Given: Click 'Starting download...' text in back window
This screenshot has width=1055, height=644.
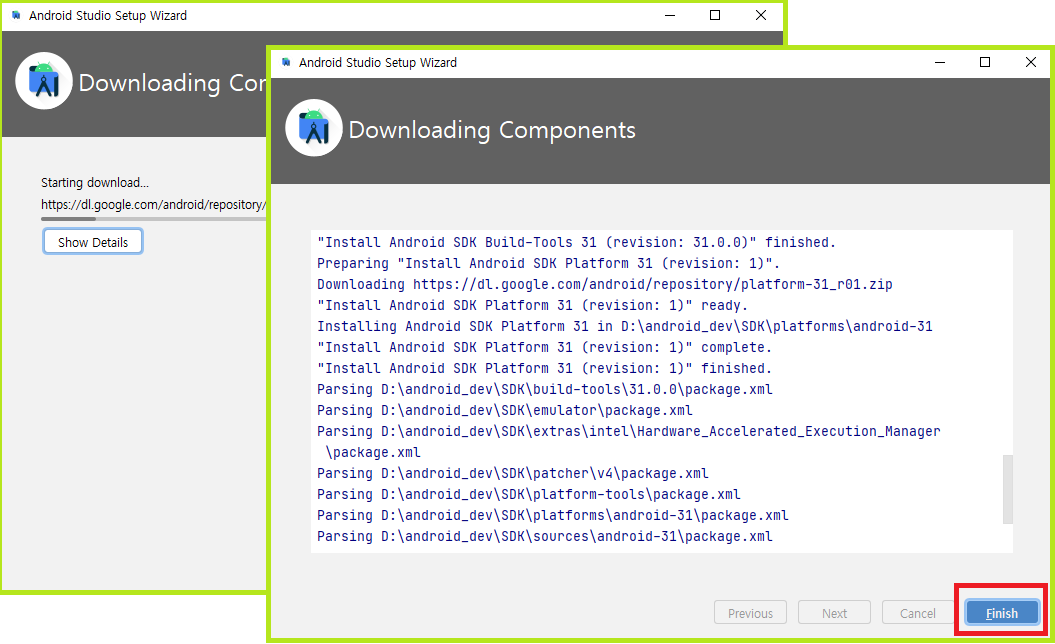Looking at the screenshot, I should (95, 182).
